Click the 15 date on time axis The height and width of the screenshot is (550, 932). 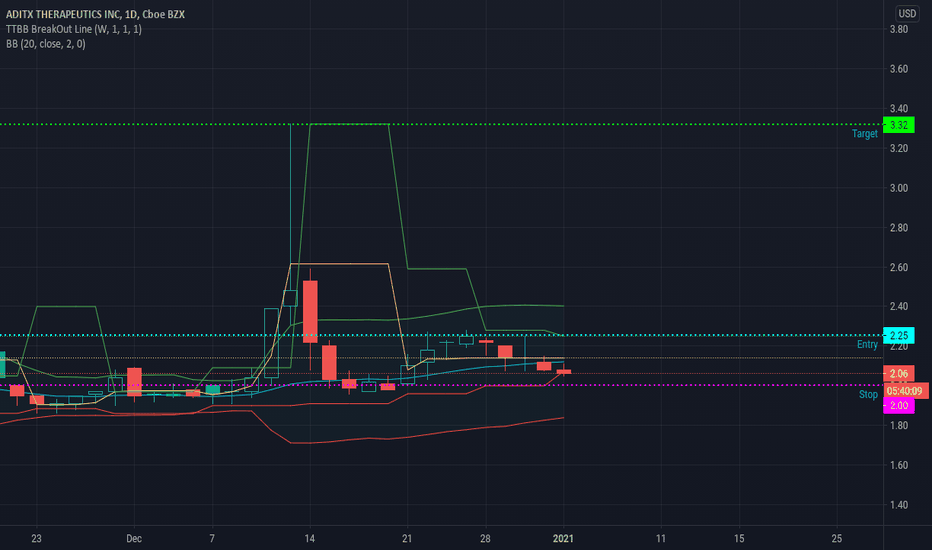[739, 539]
